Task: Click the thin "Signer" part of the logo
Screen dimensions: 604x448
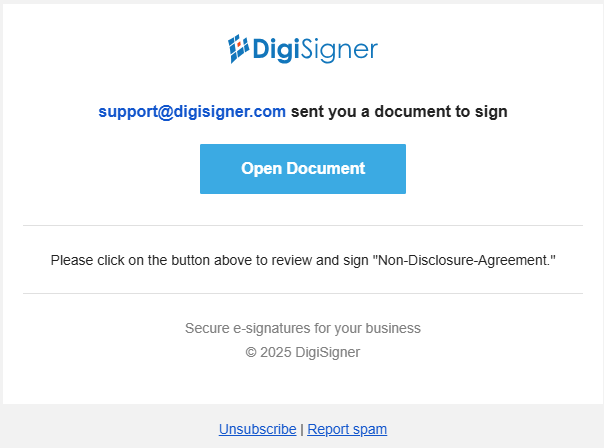Action: (x=339, y=50)
